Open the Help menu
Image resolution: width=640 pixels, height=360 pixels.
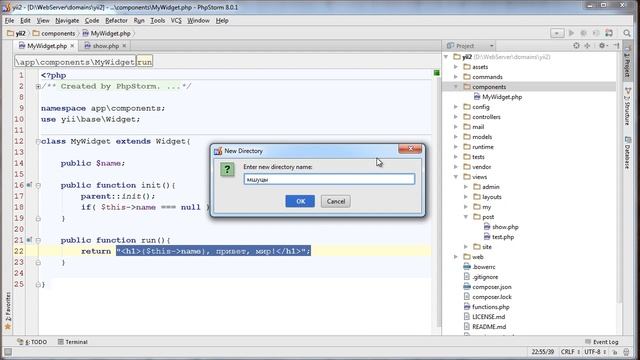(x=222, y=20)
